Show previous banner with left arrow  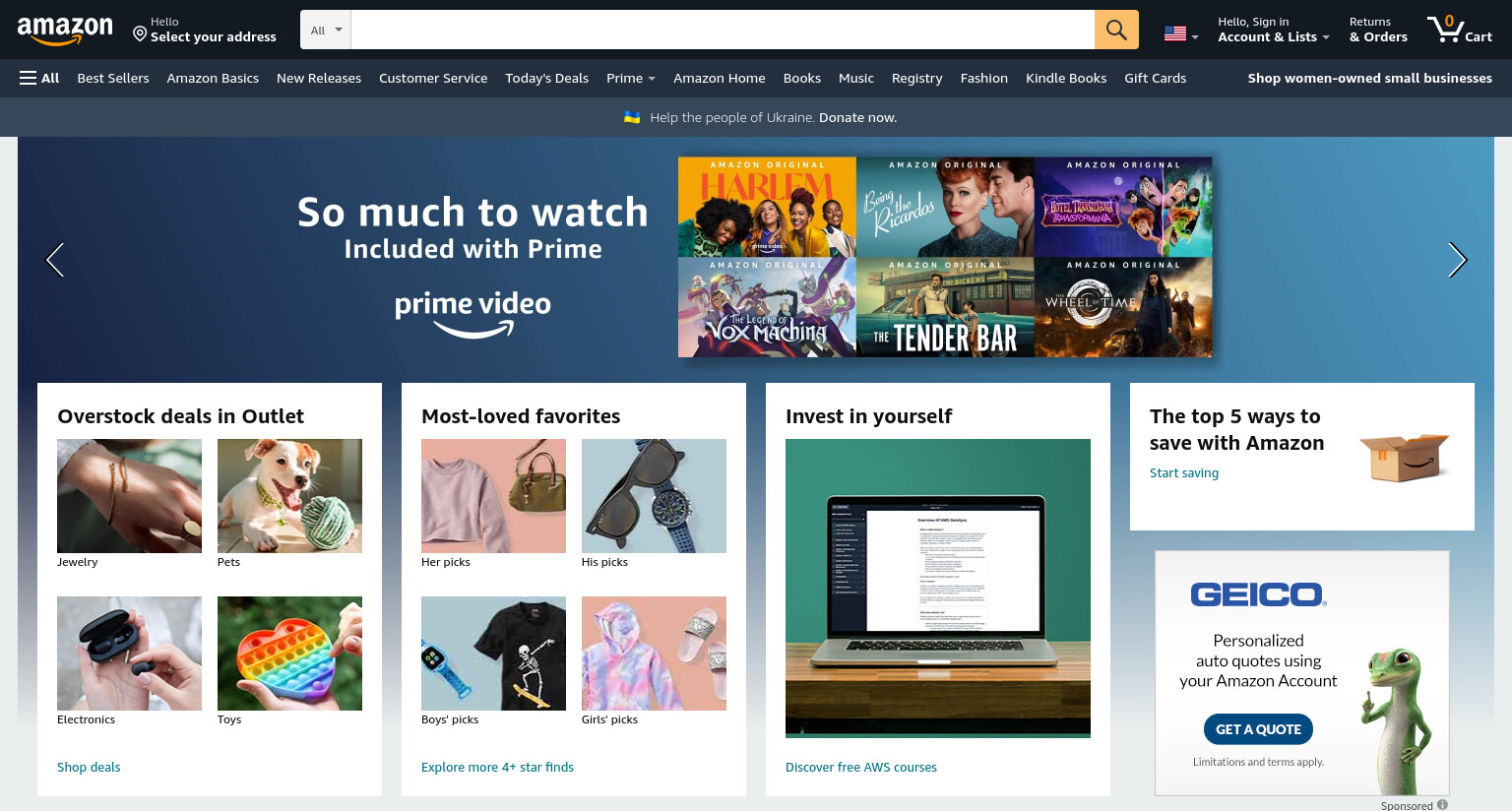point(55,260)
